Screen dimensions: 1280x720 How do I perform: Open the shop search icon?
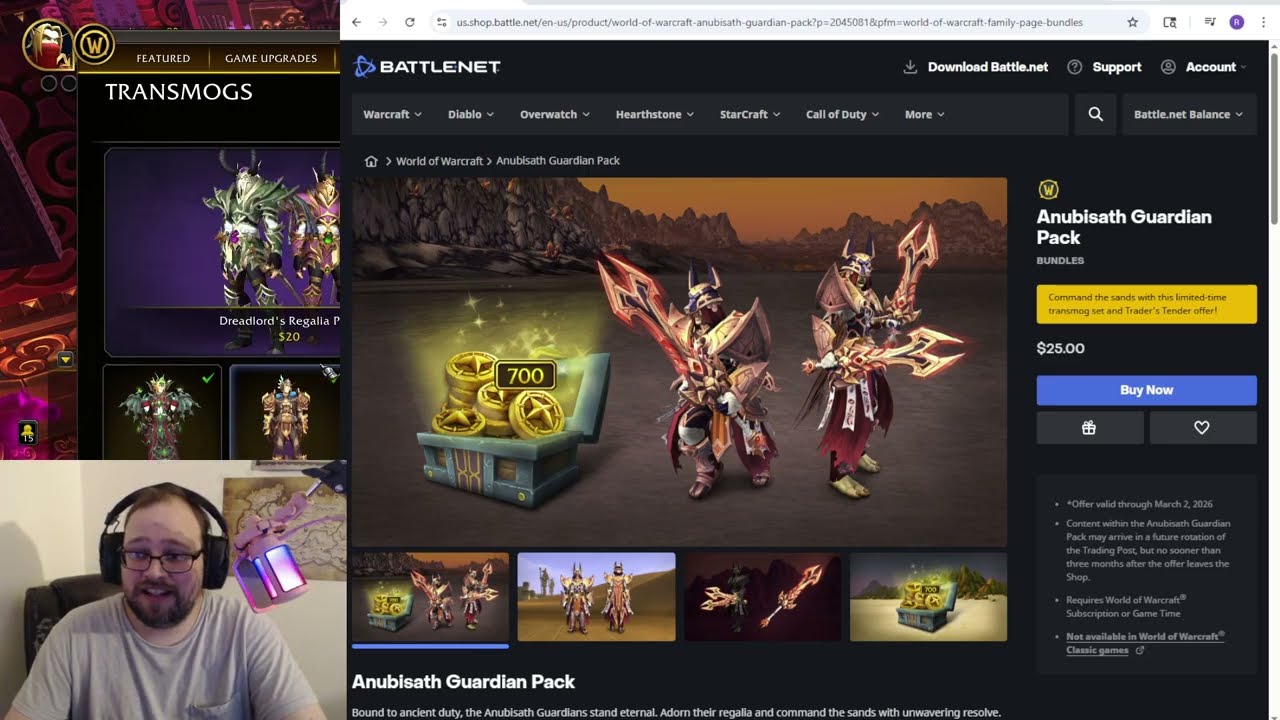1096,114
